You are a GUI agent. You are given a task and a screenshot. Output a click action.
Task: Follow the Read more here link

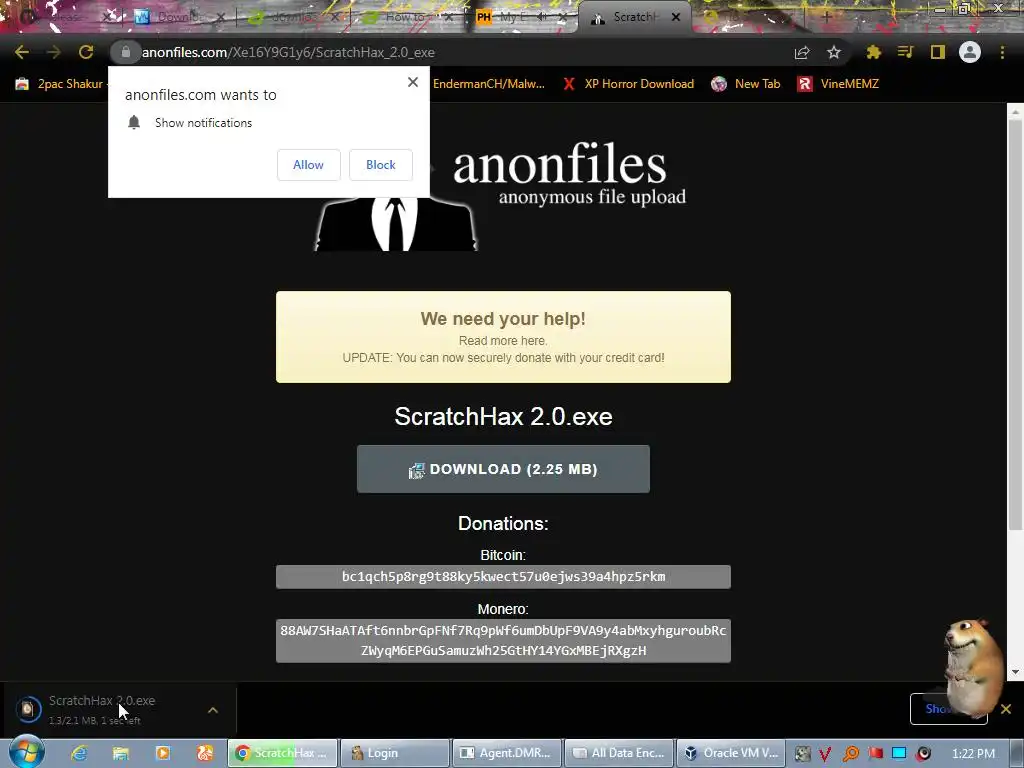pos(503,340)
